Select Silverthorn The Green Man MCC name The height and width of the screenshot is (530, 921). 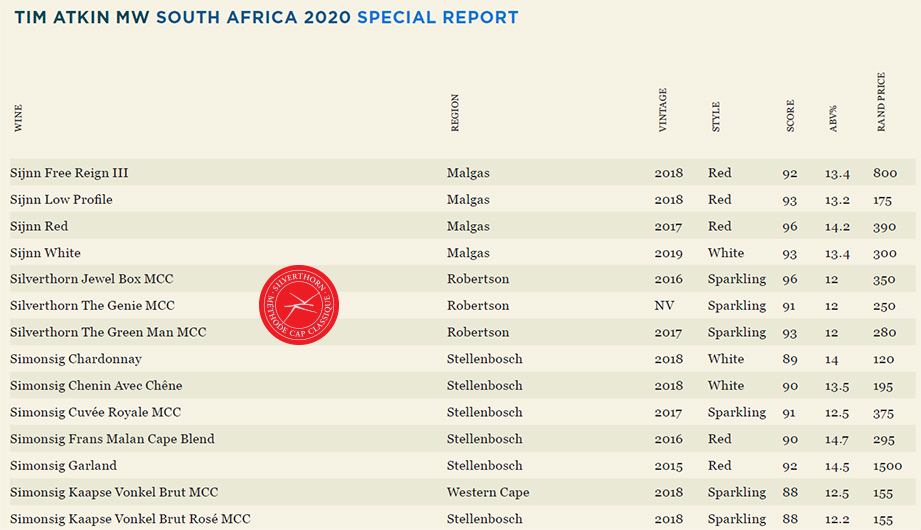coord(108,333)
